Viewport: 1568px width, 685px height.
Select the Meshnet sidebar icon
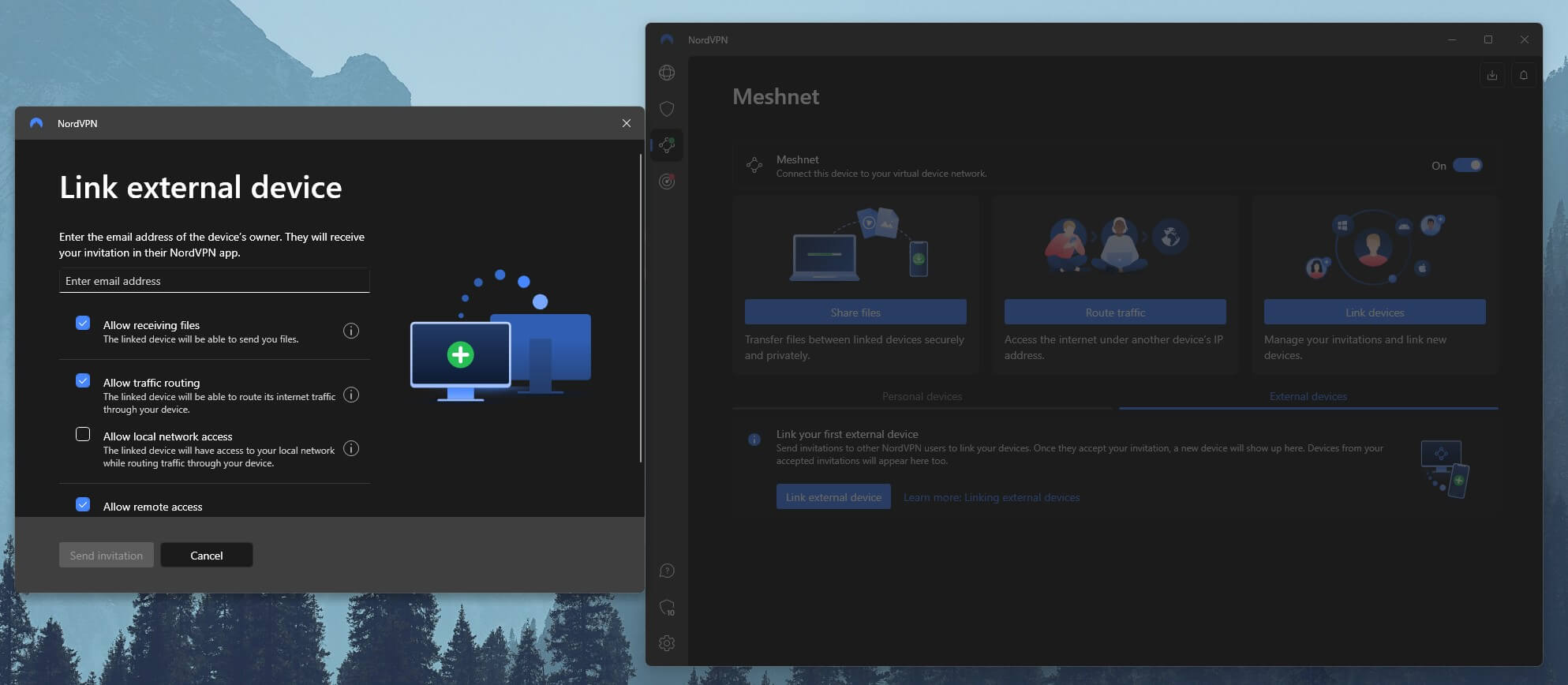point(667,145)
